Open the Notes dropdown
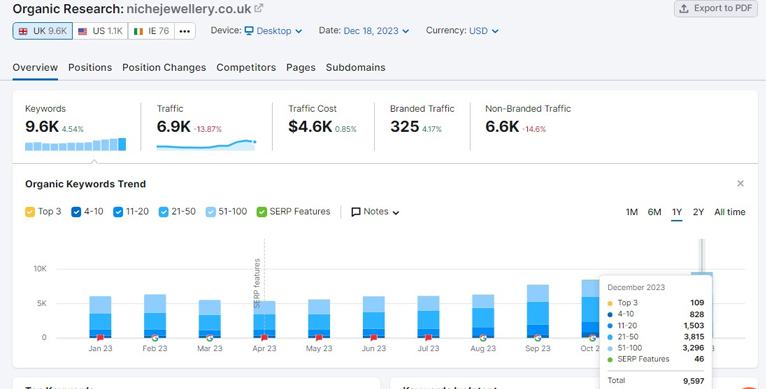Viewport: 766px width, 389px height. tap(375, 212)
